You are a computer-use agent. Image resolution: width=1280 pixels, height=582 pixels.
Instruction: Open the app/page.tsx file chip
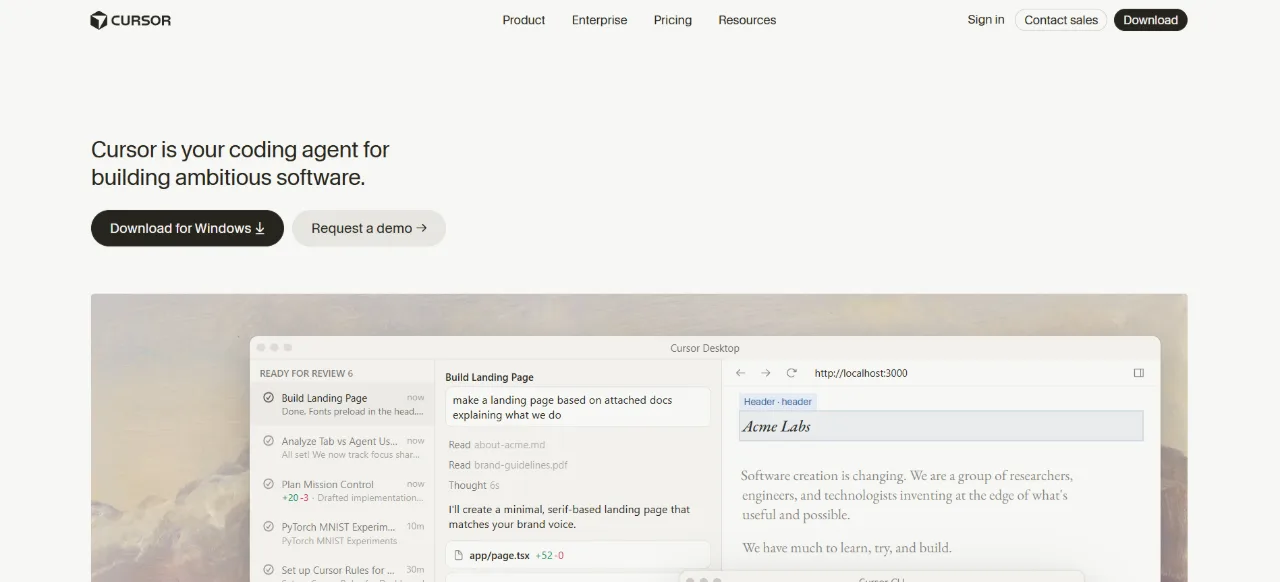[x=578, y=555]
